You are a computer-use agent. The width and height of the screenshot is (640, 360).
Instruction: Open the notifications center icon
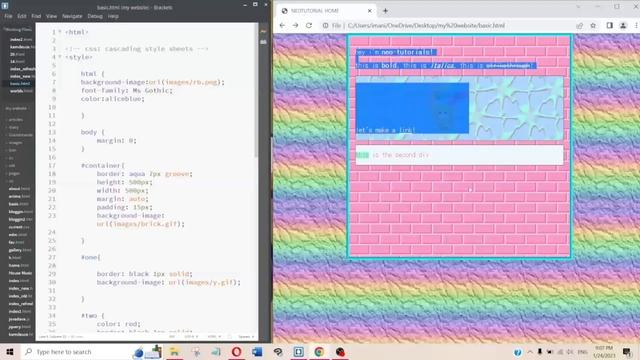[627, 352]
